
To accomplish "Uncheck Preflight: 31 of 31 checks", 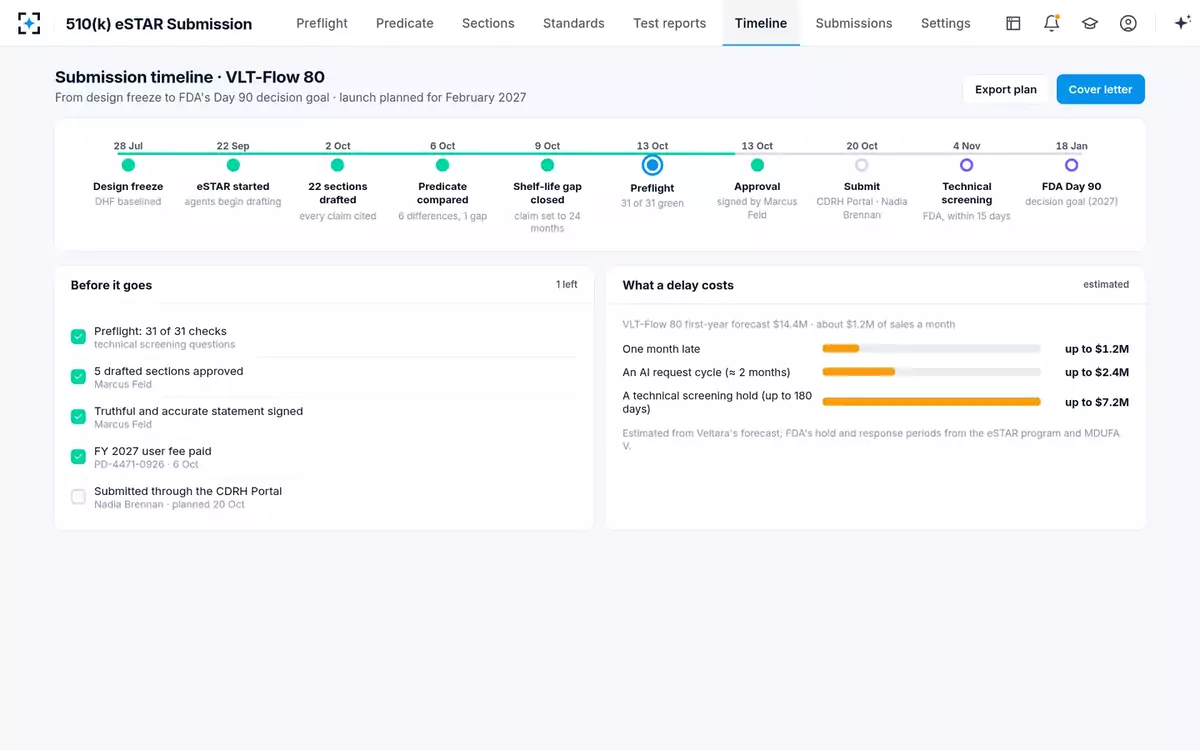I will point(78,337).
